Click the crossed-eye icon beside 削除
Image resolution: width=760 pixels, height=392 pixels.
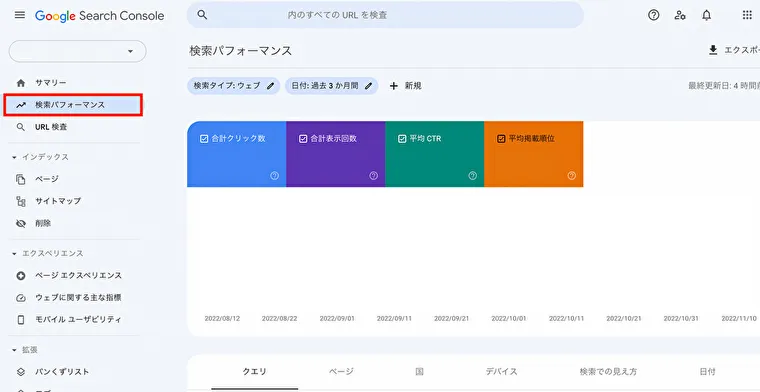pyautogui.click(x=21, y=224)
